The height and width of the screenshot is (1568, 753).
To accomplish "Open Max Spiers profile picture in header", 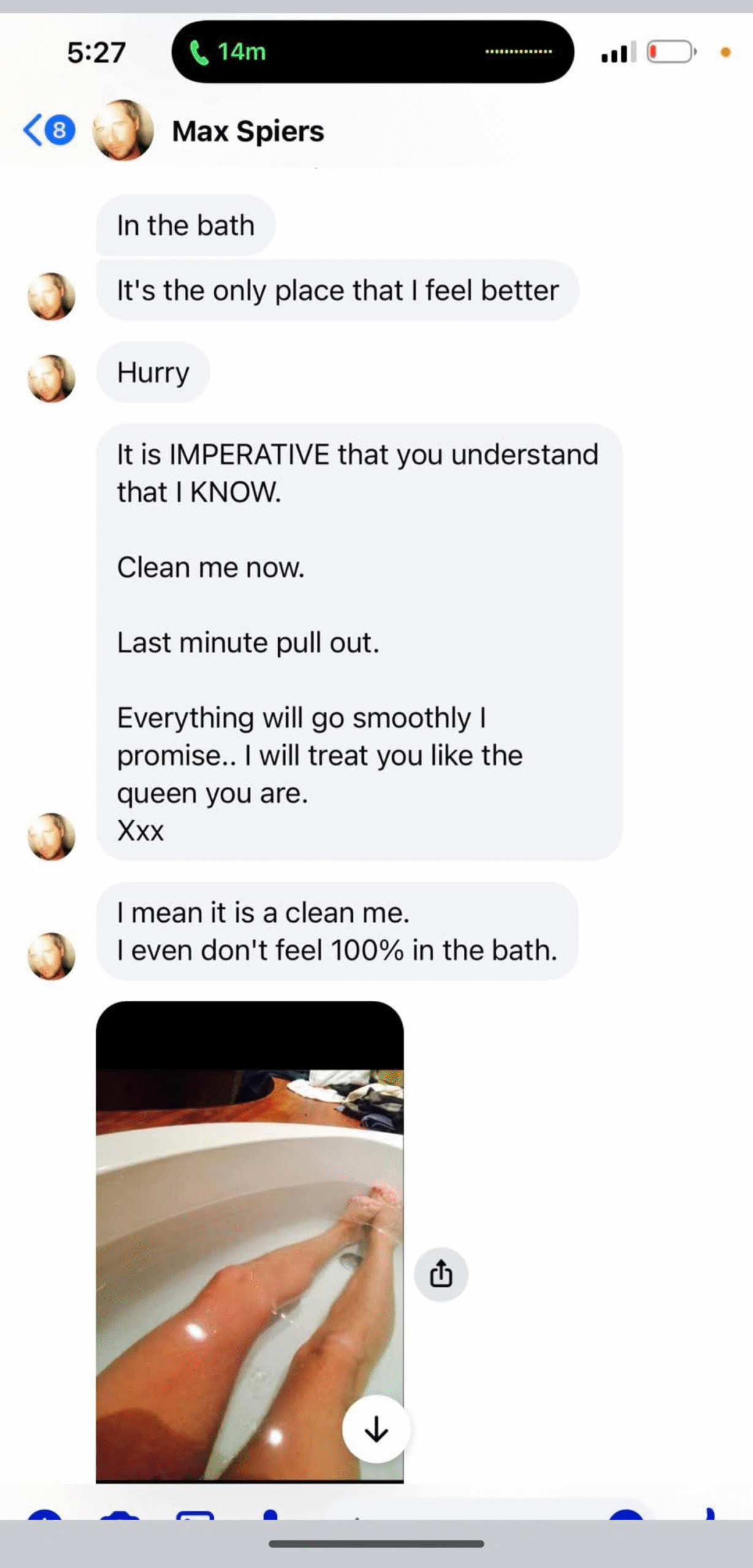I will click(x=123, y=130).
